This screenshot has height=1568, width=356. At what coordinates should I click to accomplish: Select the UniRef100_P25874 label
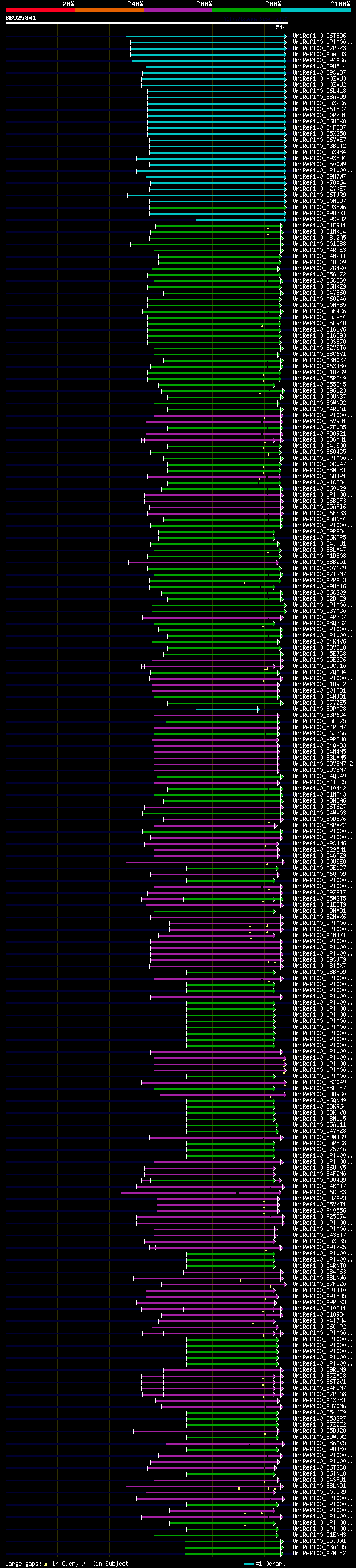coord(319,1217)
